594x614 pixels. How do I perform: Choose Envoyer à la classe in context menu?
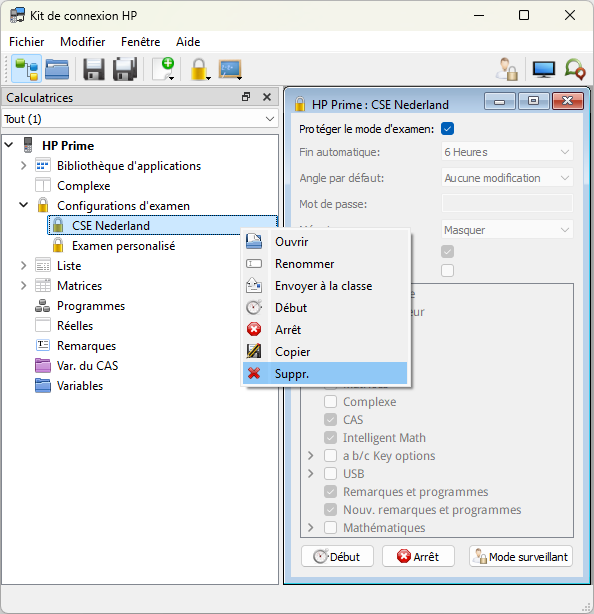point(325,285)
